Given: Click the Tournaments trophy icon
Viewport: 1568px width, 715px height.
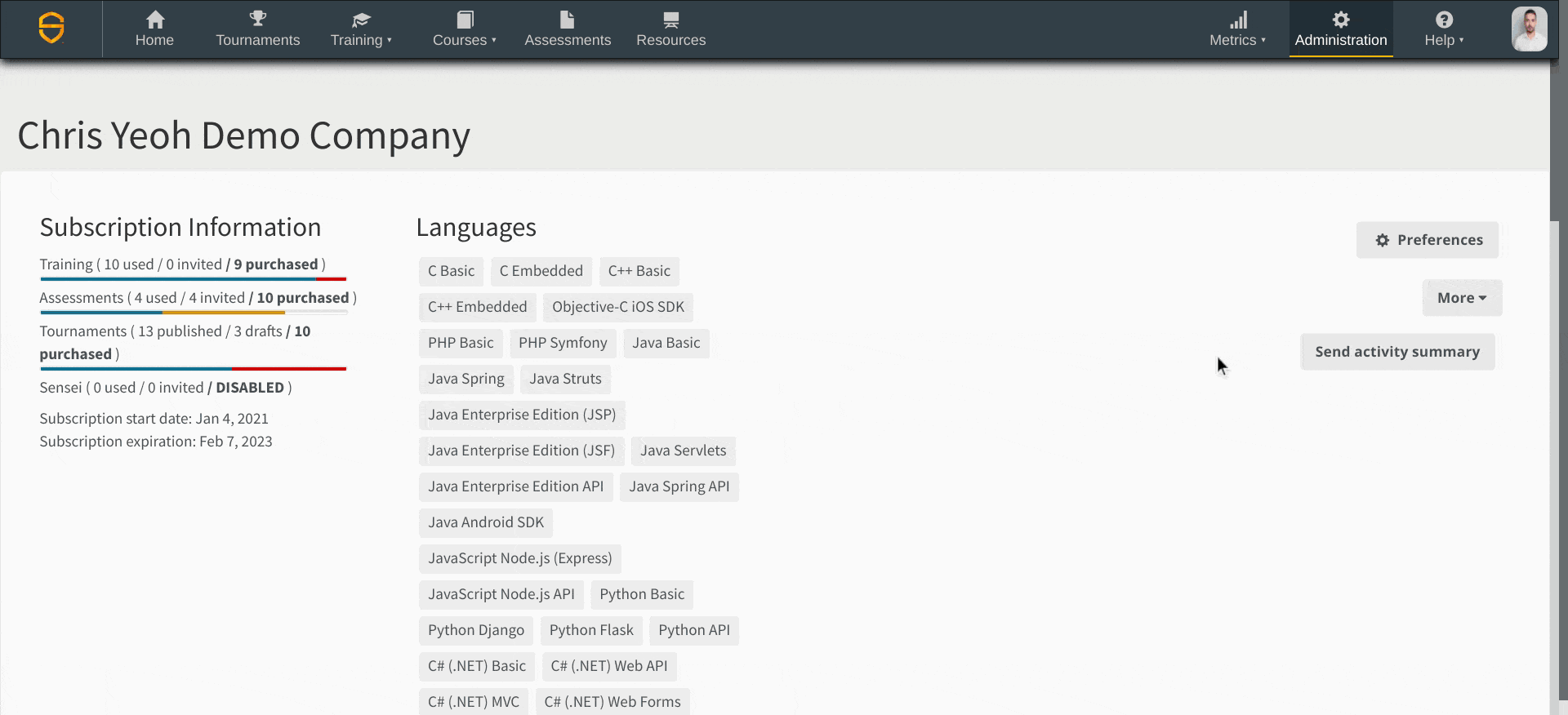Looking at the screenshot, I should [x=258, y=19].
